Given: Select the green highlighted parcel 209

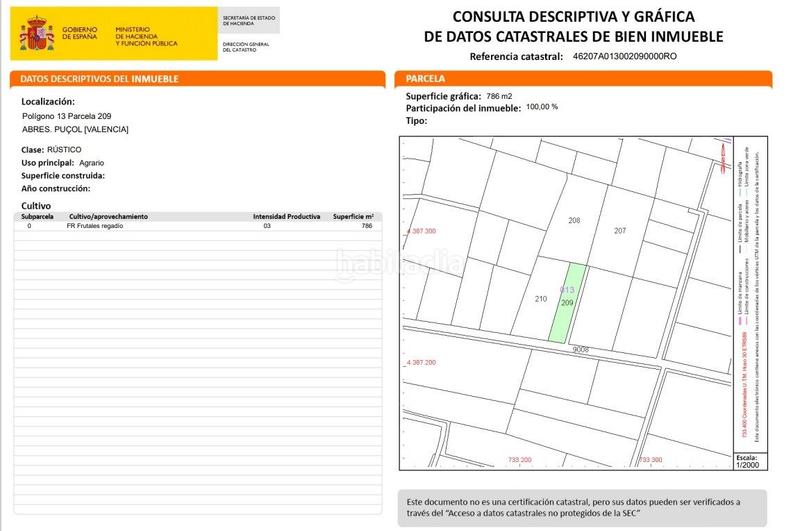Looking at the screenshot, I should tap(567, 305).
